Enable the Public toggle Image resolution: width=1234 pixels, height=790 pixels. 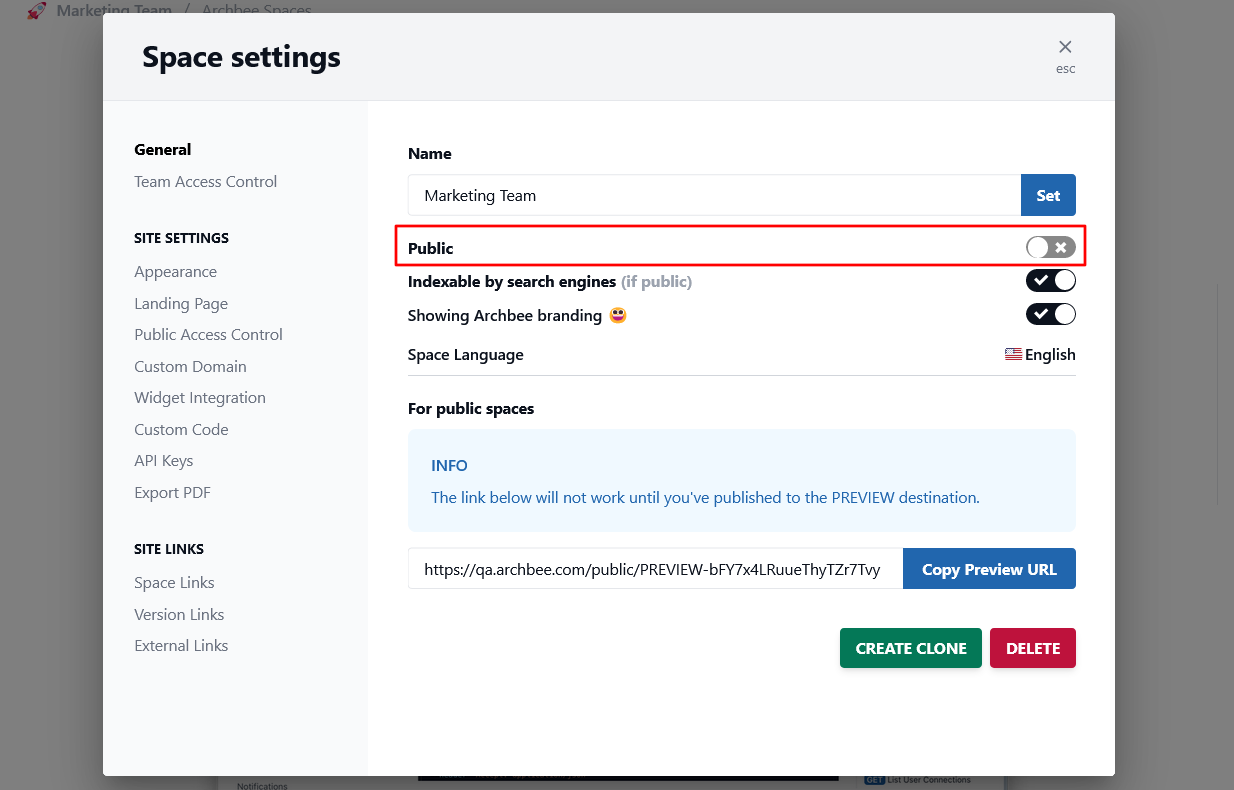click(1050, 245)
